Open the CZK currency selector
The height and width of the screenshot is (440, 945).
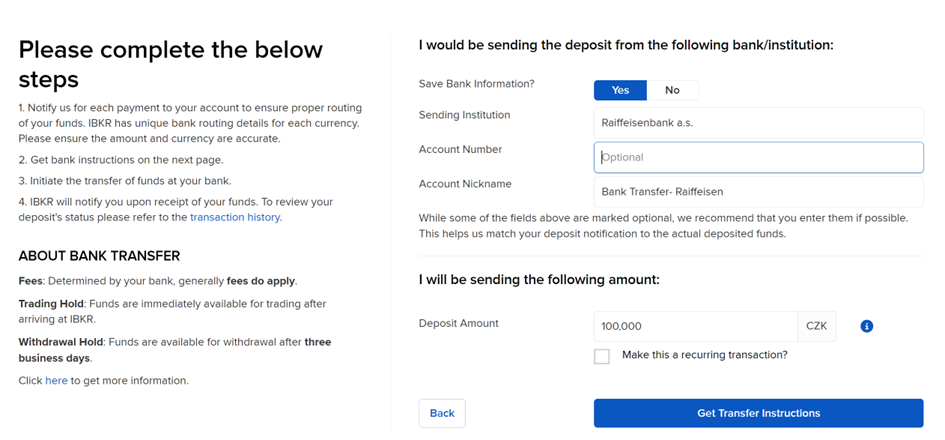[x=816, y=326]
